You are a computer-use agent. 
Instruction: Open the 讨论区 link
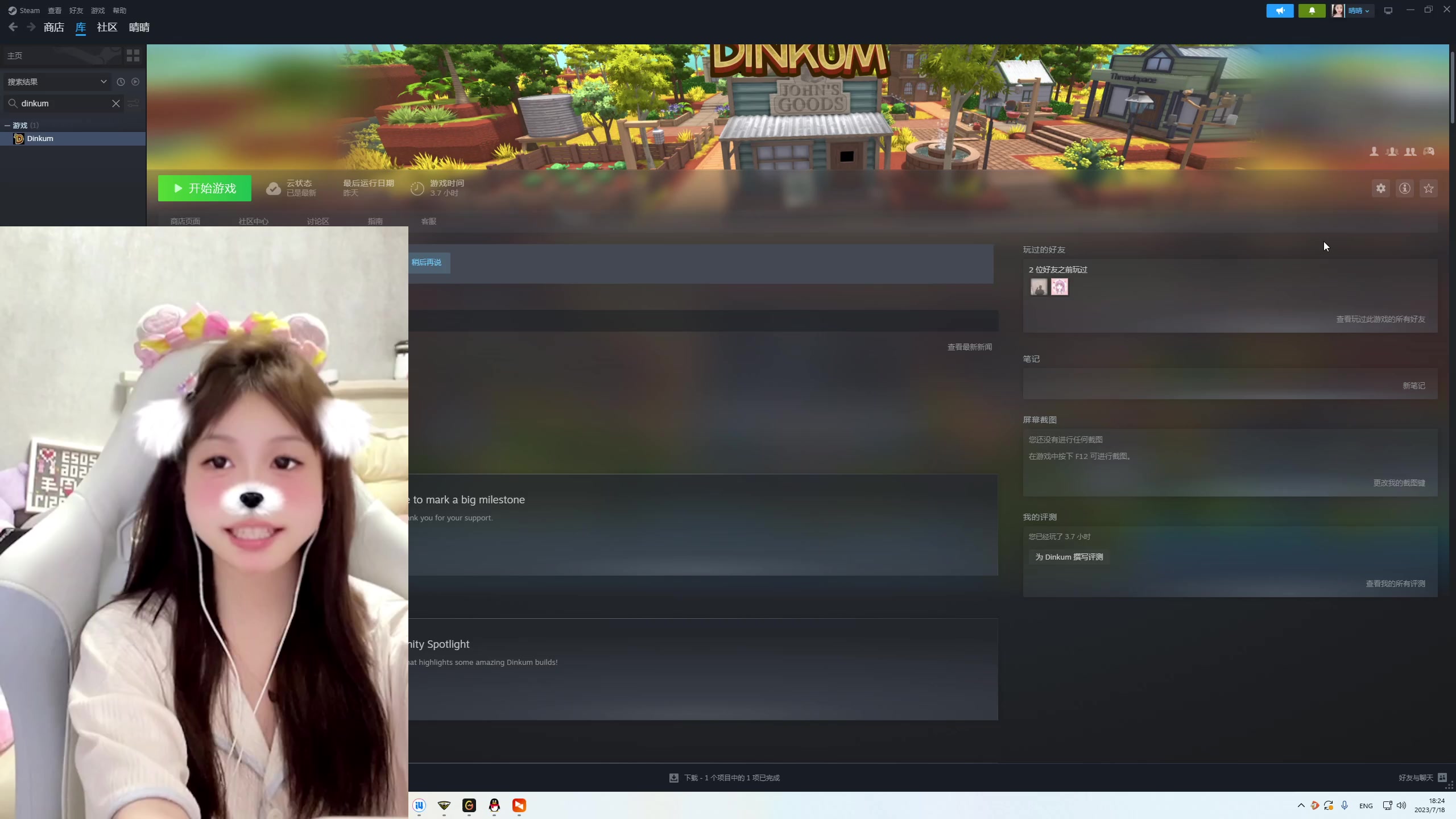pyautogui.click(x=318, y=221)
